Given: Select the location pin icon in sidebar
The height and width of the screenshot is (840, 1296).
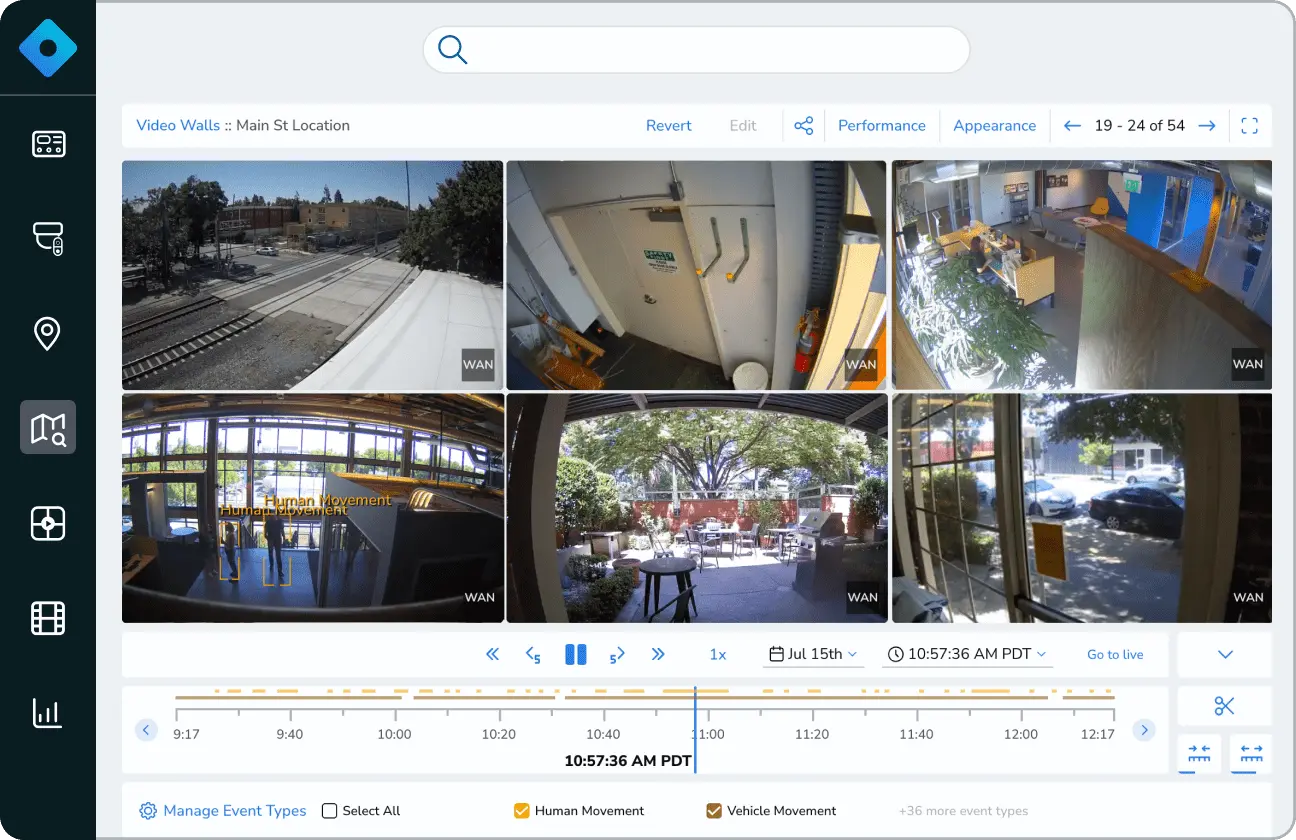Looking at the screenshot, I should 48,333.
